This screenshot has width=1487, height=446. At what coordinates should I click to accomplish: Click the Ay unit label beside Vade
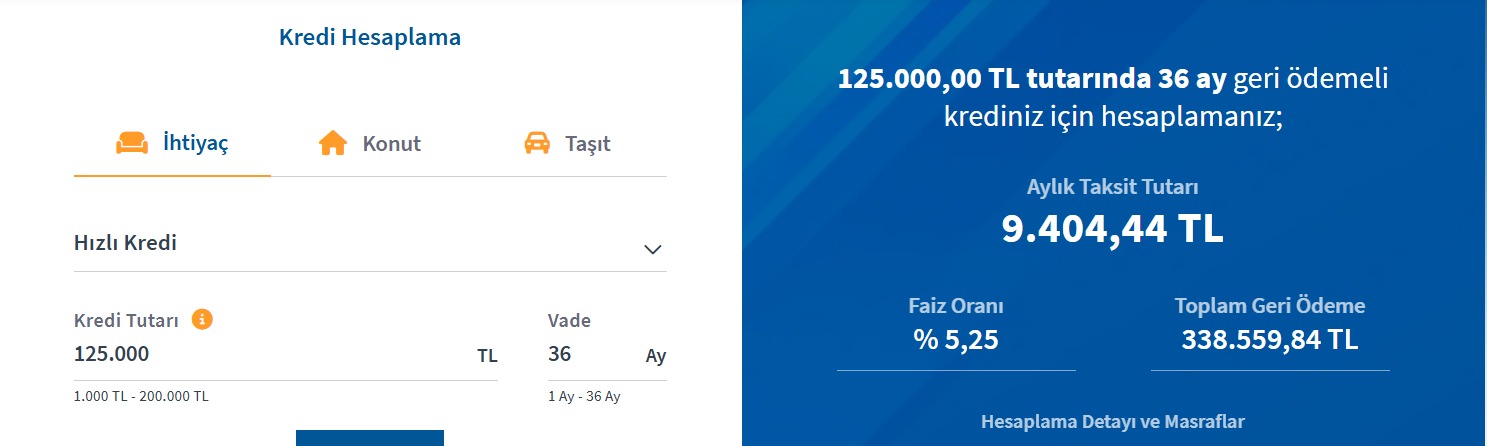(x=656, y=357)
